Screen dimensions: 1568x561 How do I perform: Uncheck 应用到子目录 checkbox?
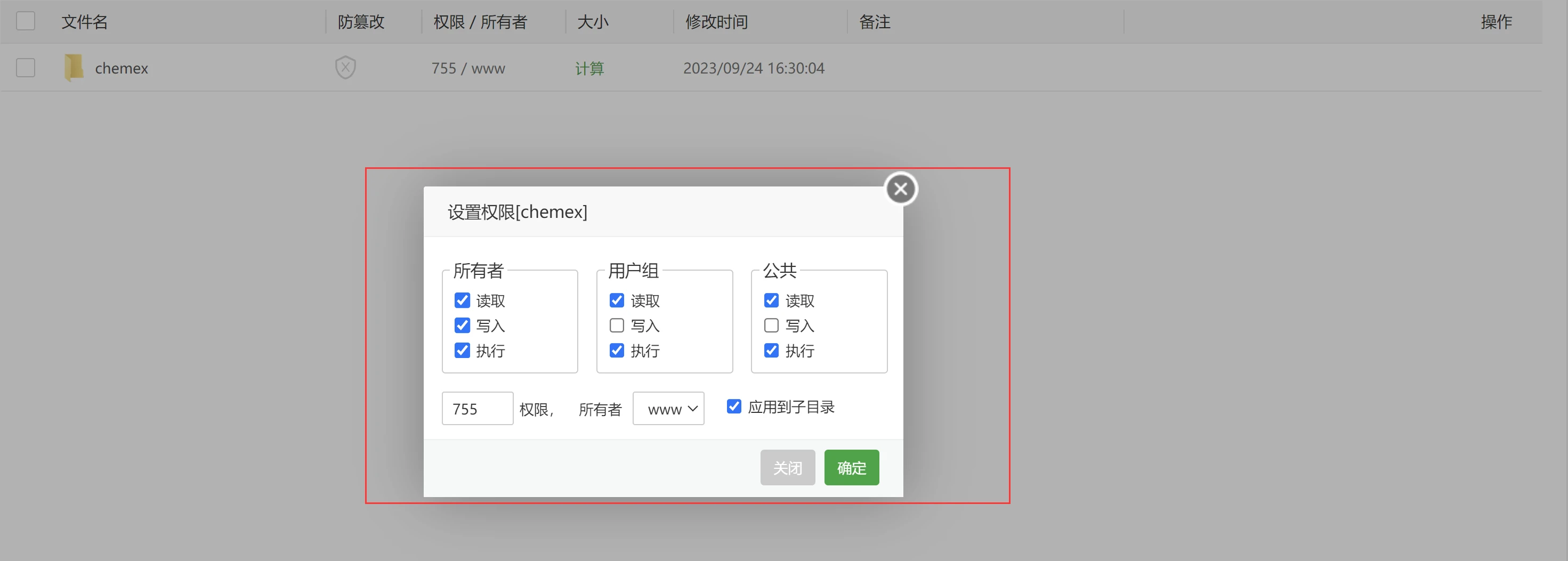pyautogui.click(x=734, y=406)
